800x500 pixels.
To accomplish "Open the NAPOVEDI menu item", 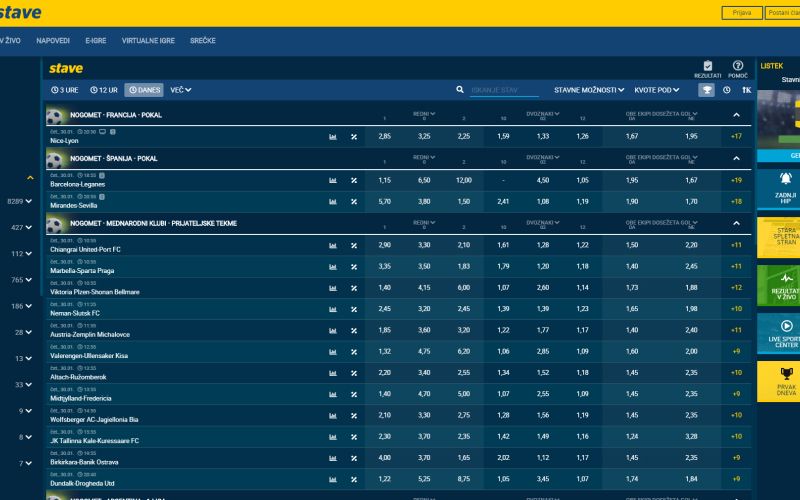I will pos(53,41).
